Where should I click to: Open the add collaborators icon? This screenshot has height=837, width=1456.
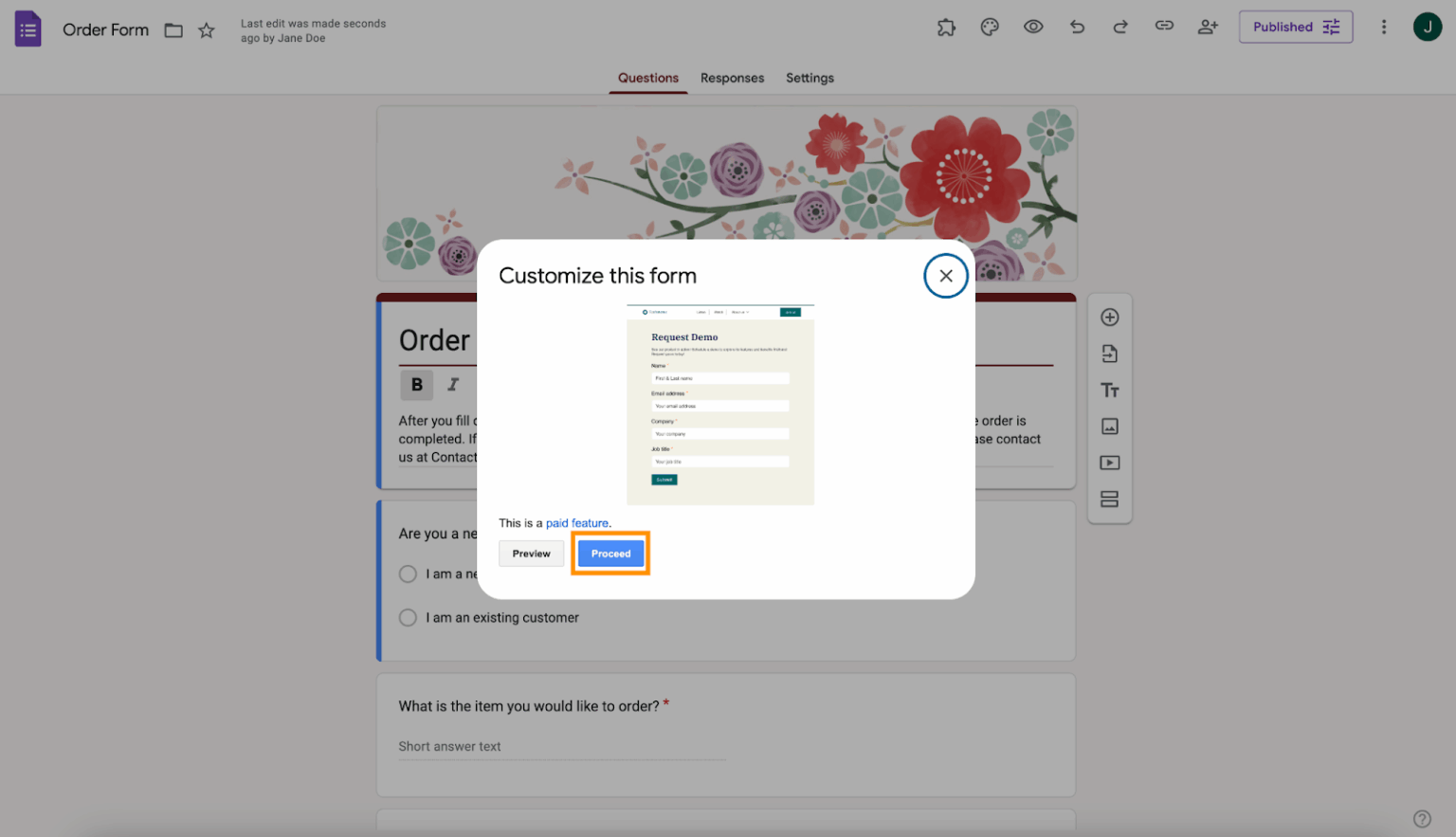pyautogui.click(x=1208, y=27)
